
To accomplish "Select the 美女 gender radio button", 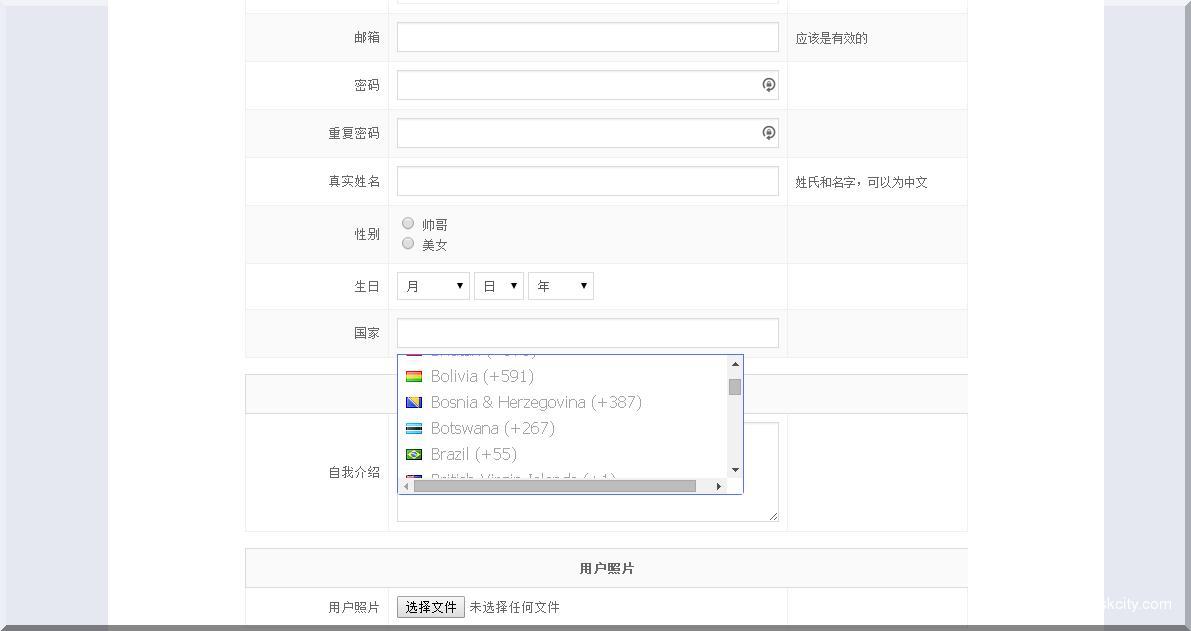I will pyautogui.click(x=408, y=243).
